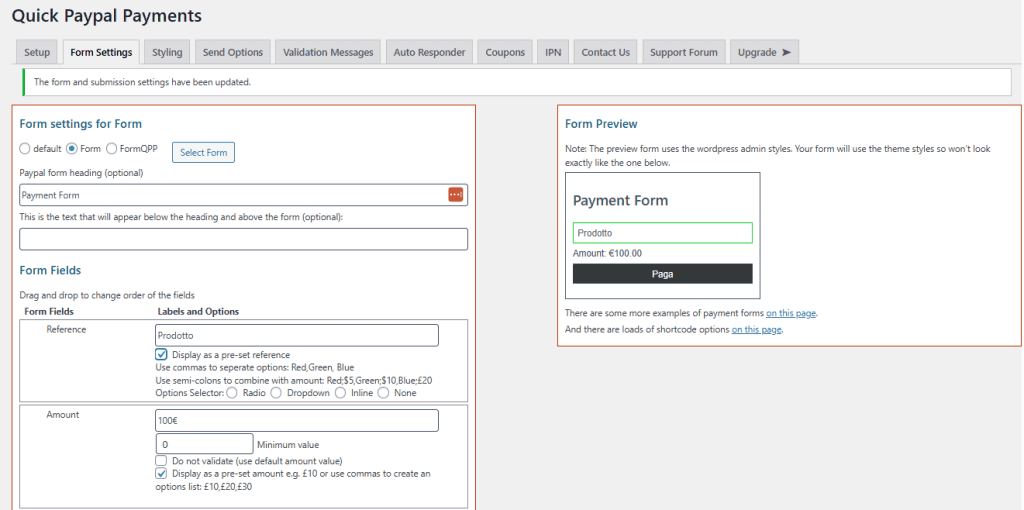1024x510 pixels.
Task: Open Support Forum tab
Action: tap(684, 52)
